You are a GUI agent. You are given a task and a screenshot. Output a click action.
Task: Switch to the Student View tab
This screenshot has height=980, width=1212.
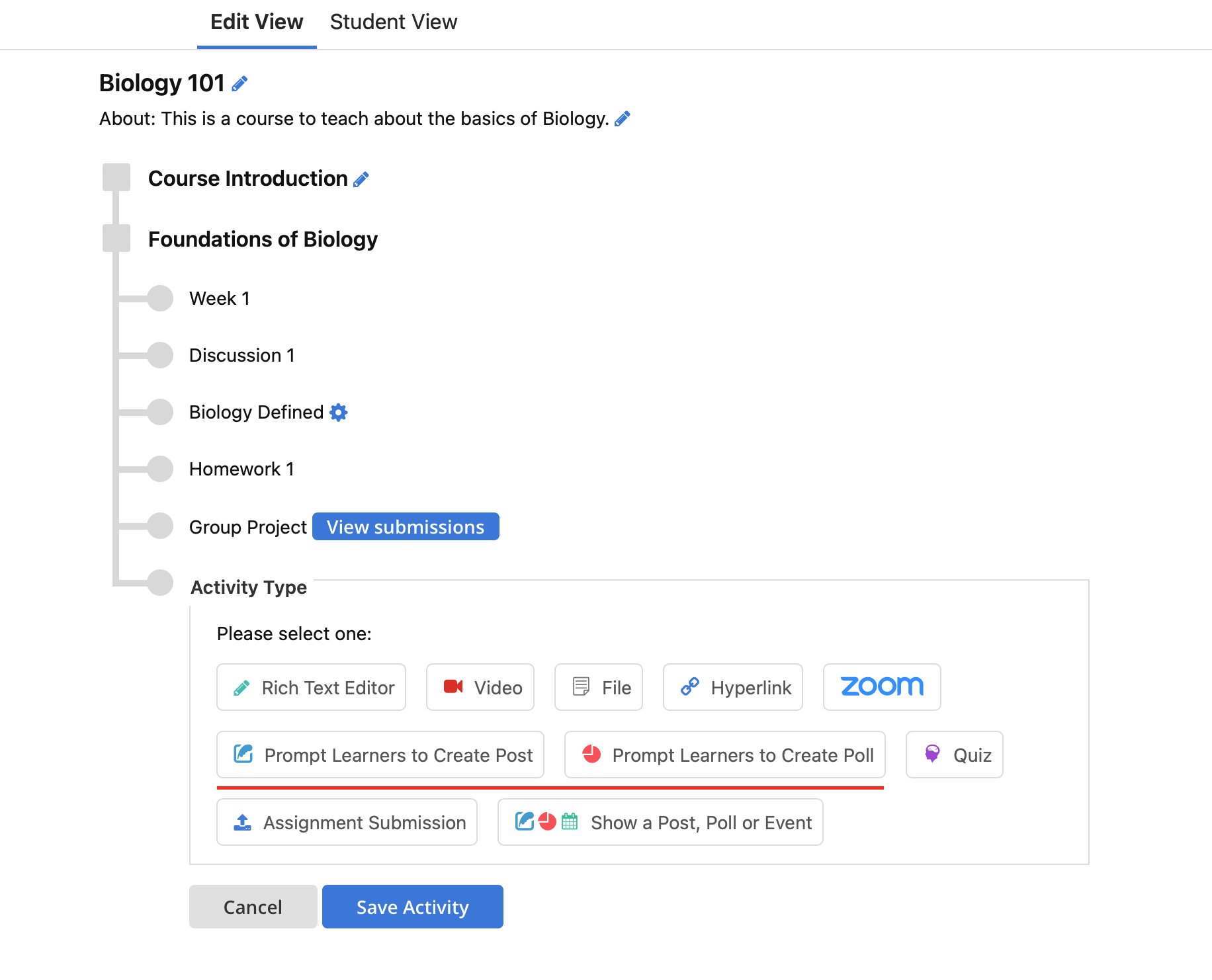pos(394,22)
